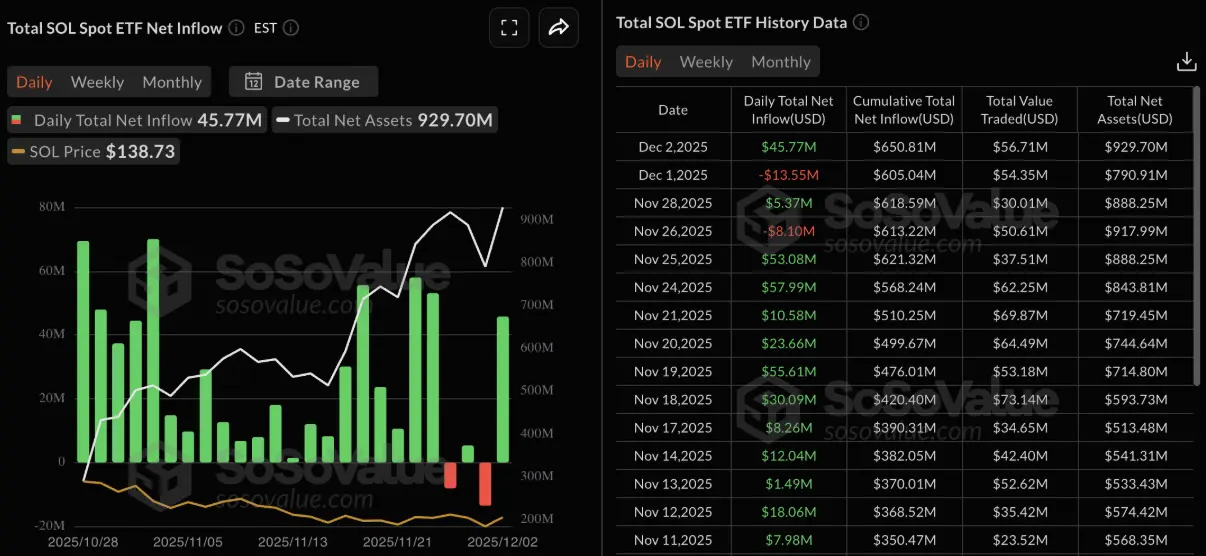Image resolution: width=1206 pixels, height=556 pixels.
Task: Select the Nov 11,2025 date cell
Action: (673, 539)
